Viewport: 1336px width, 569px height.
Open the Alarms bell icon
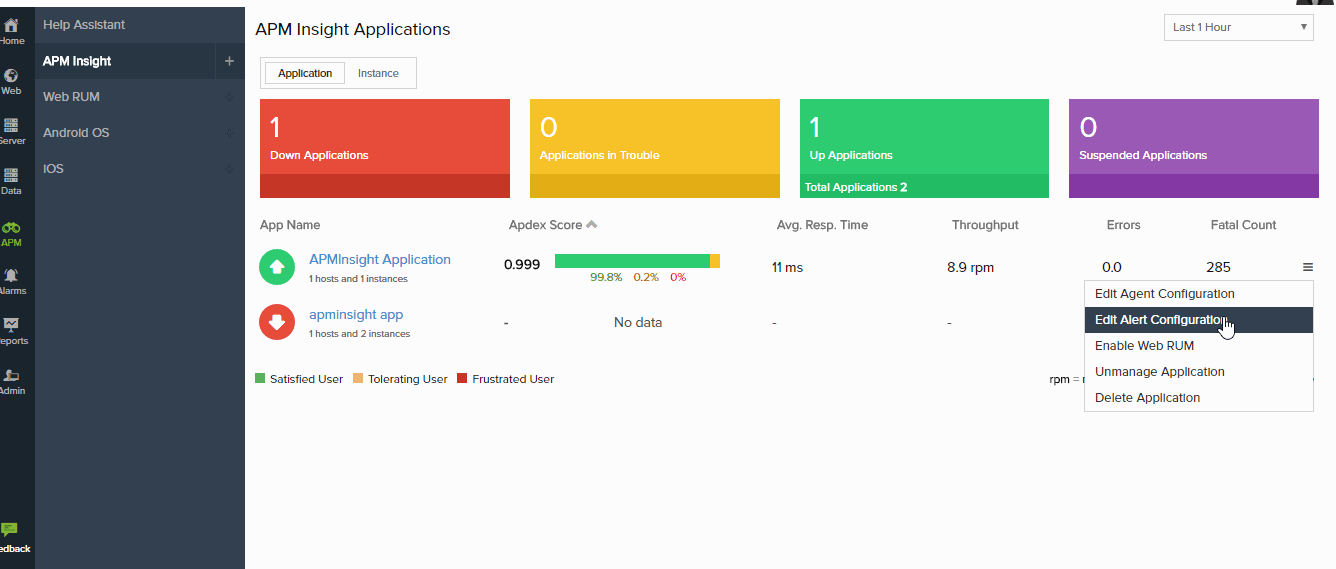[11, 275]
